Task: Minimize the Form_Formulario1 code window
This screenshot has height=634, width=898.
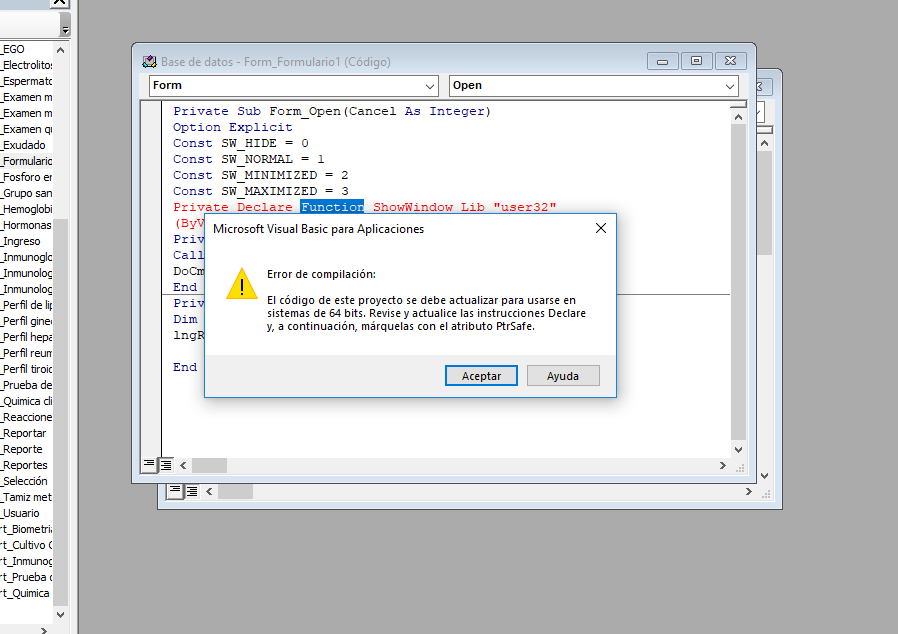Action: (663, 61)
